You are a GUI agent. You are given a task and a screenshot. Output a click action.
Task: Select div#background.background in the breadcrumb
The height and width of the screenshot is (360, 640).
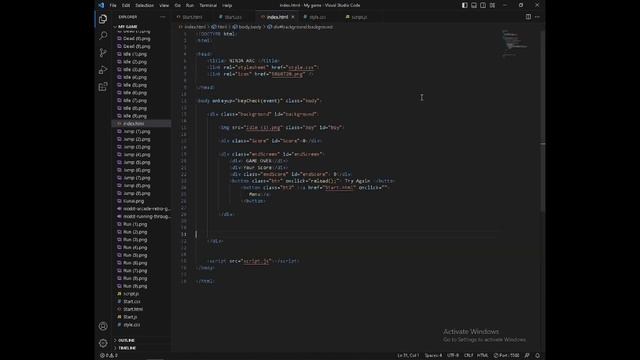click(x=300, y=27)
